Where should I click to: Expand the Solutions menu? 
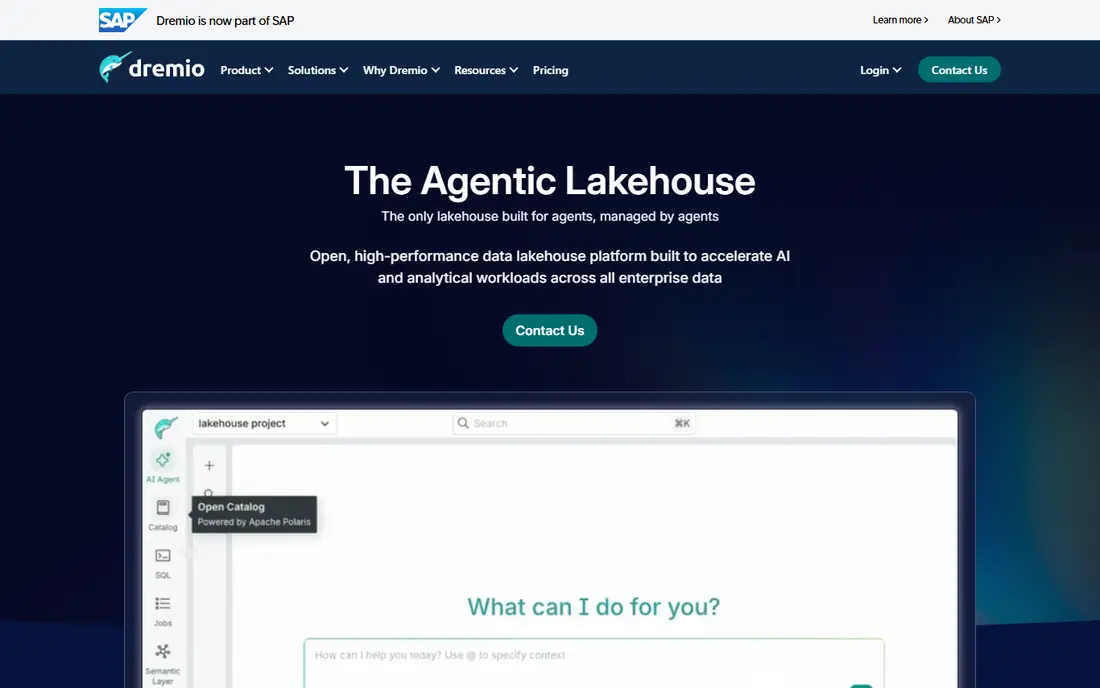(x=318, y=70)
